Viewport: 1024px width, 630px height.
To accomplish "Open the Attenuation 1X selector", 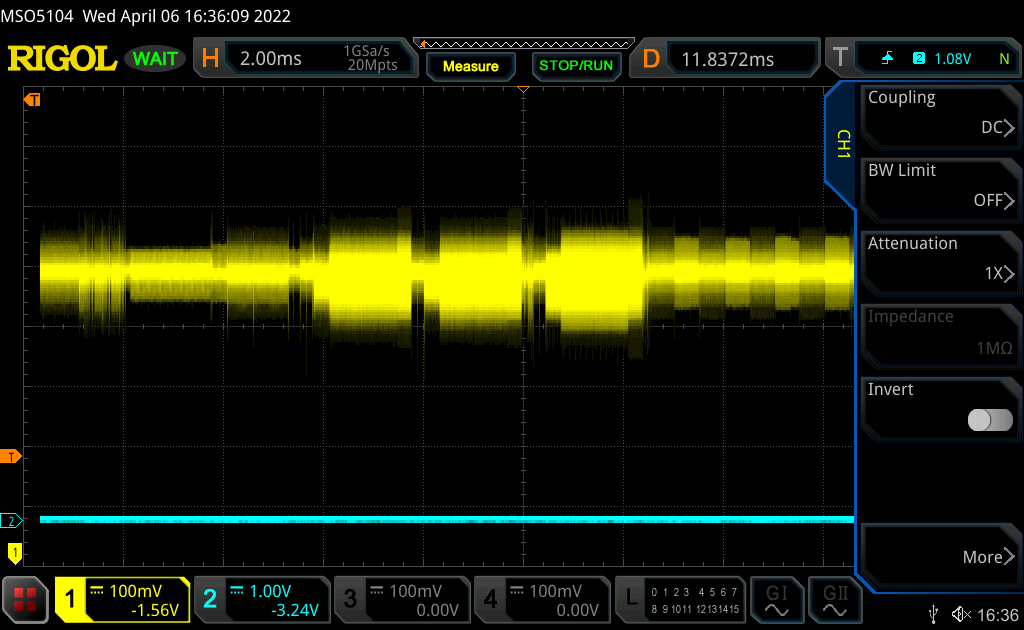I will [940, 259].
